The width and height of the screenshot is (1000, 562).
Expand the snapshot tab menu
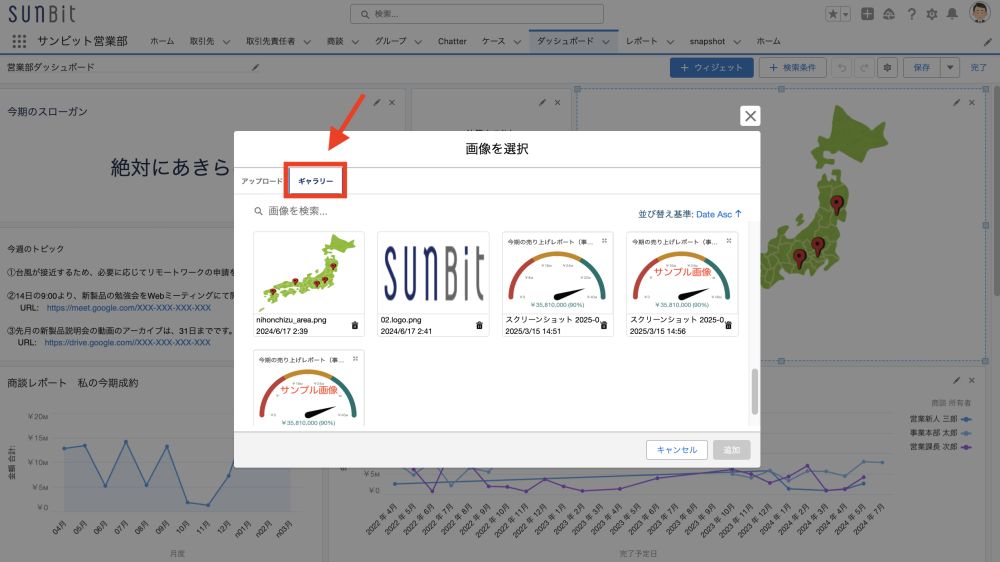(737, 42)
